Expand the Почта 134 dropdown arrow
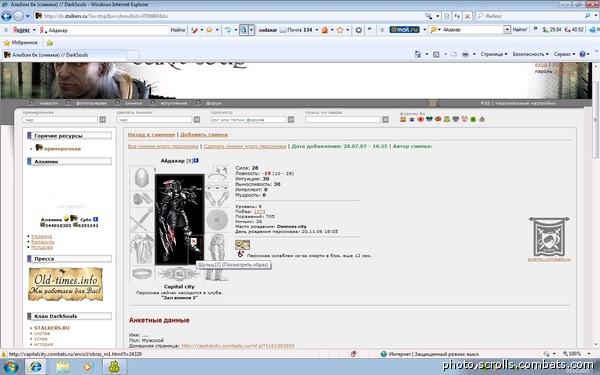This screenshot has width=600, height=375. [316, 30]
